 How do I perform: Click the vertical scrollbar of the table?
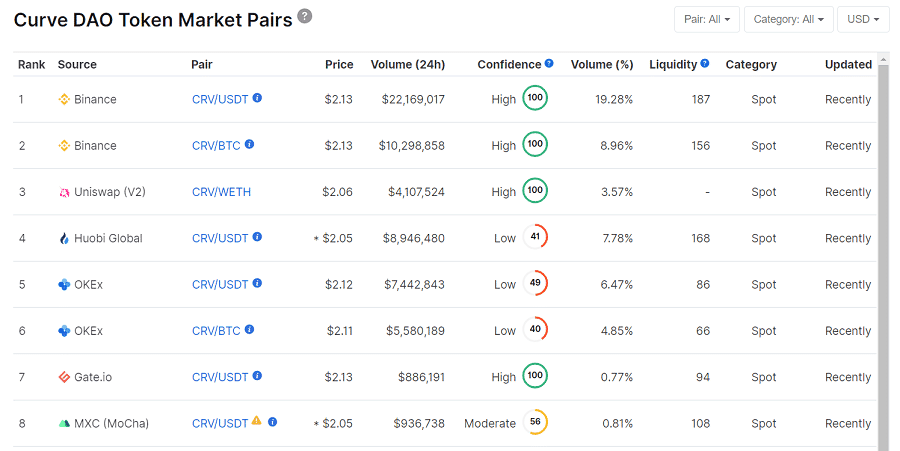click(883, 258)
